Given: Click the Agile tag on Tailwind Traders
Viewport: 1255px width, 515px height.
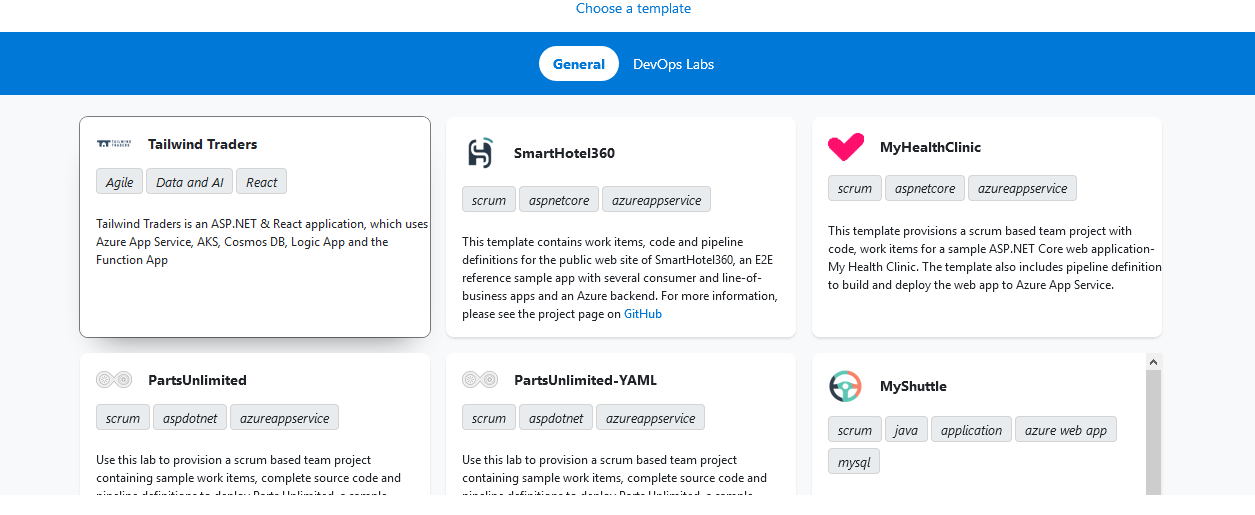Looking at the screenshot, I should tap(120, 182).
